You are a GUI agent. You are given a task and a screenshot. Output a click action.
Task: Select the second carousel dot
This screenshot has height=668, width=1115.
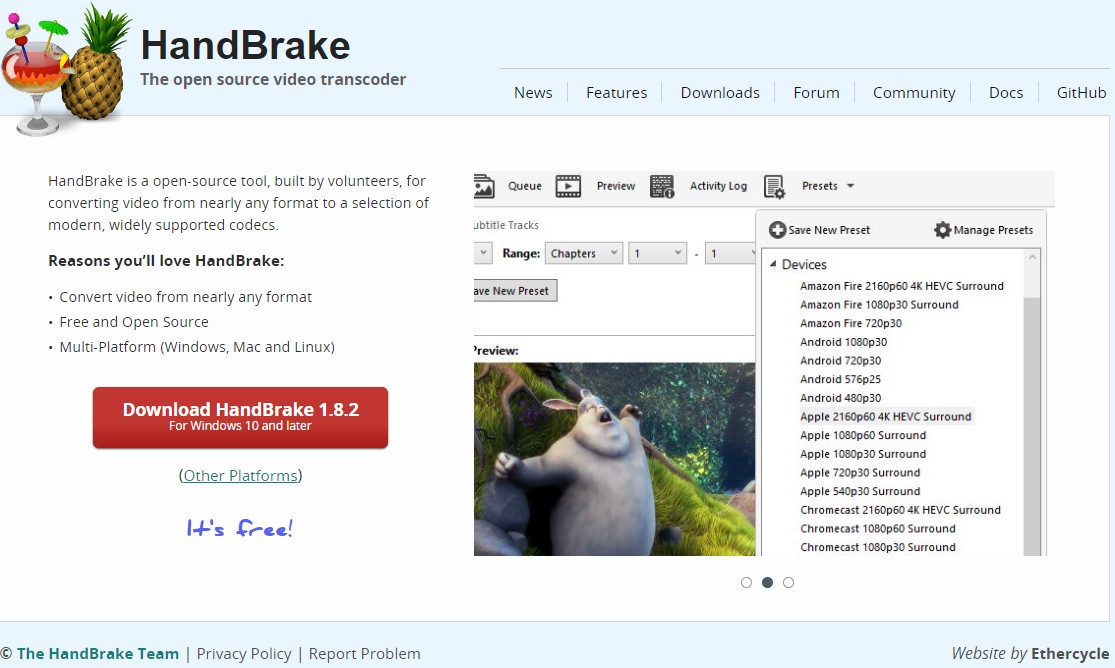pos(767,583)
